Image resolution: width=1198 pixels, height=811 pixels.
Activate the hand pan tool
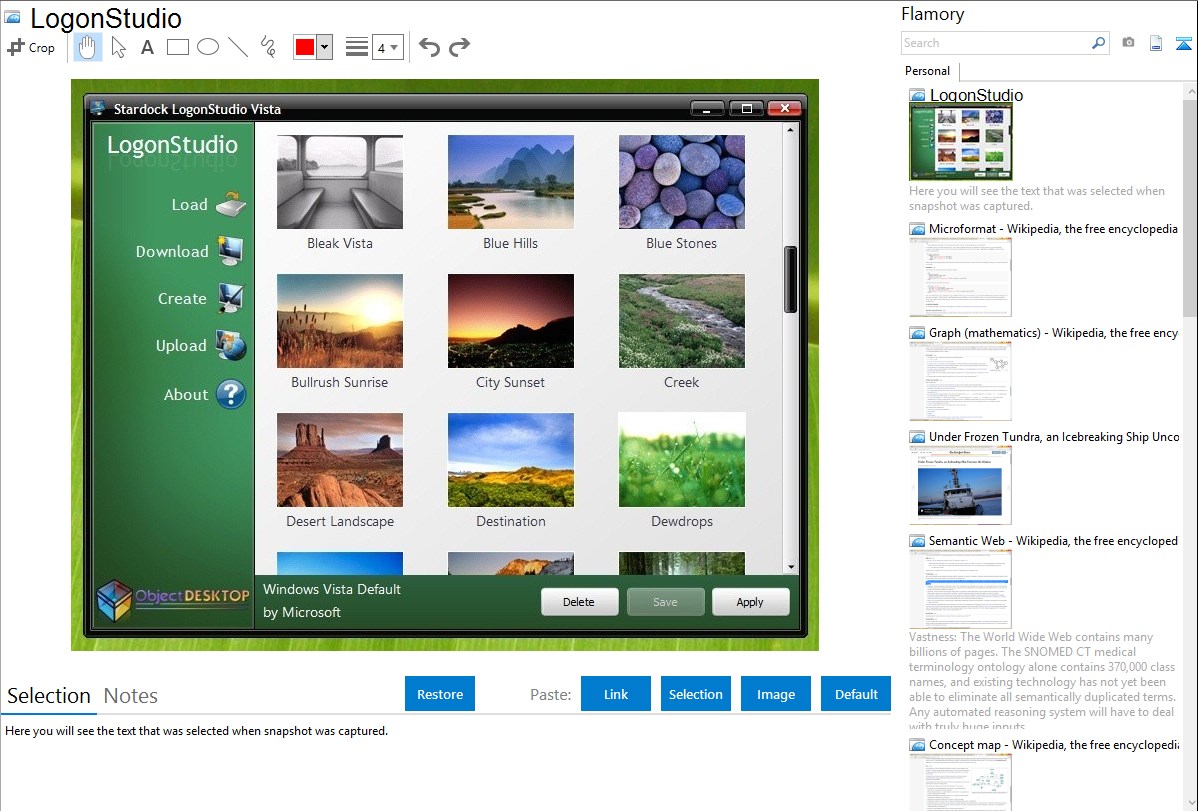[x=87, y=47]
